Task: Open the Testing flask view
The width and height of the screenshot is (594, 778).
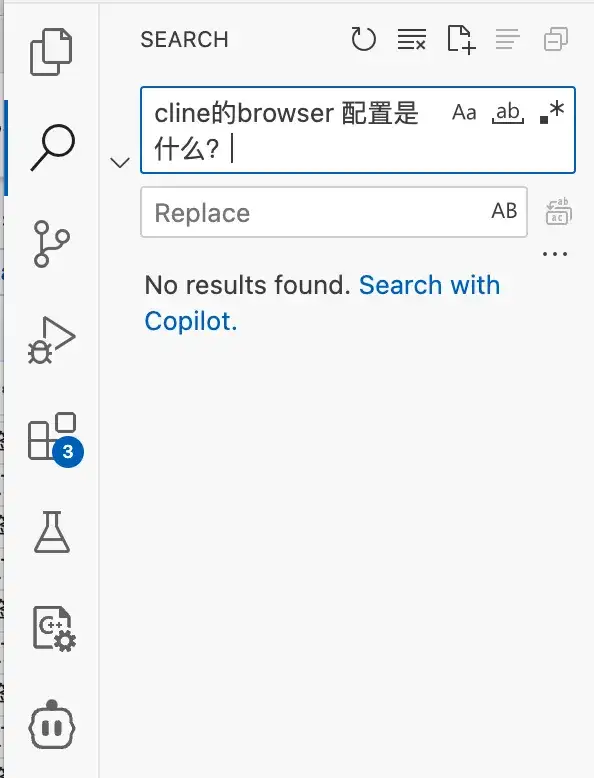Action: pyautogui.click(x=52, y=532)
